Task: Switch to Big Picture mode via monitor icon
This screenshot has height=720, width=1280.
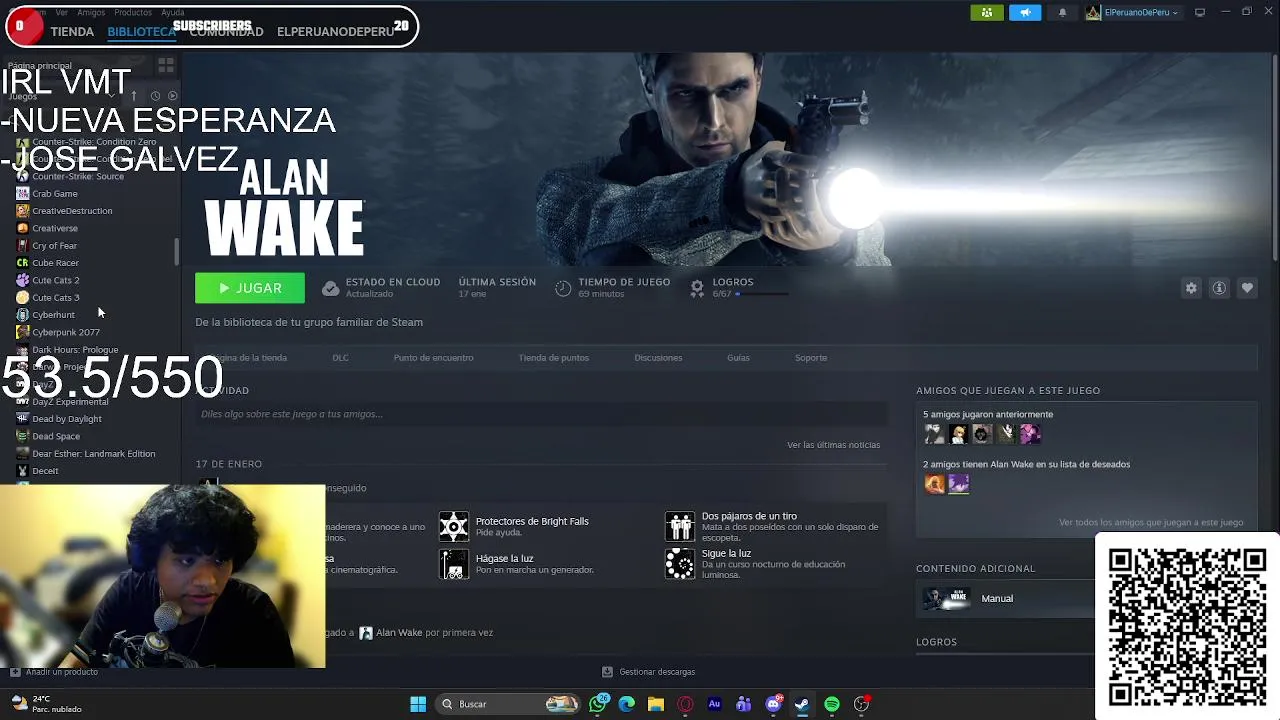Action: [1199, 12]
